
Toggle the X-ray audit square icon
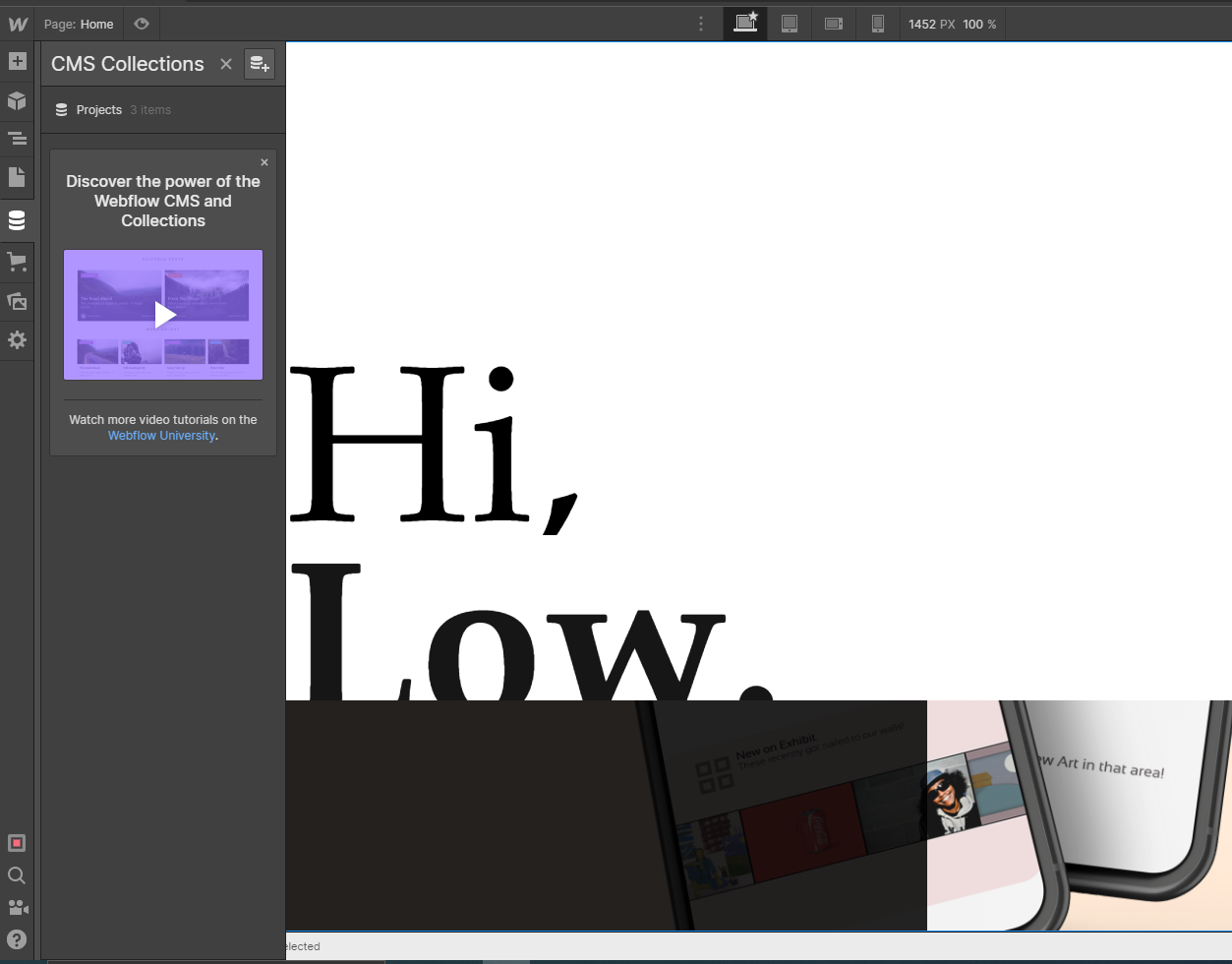(17, 843)
